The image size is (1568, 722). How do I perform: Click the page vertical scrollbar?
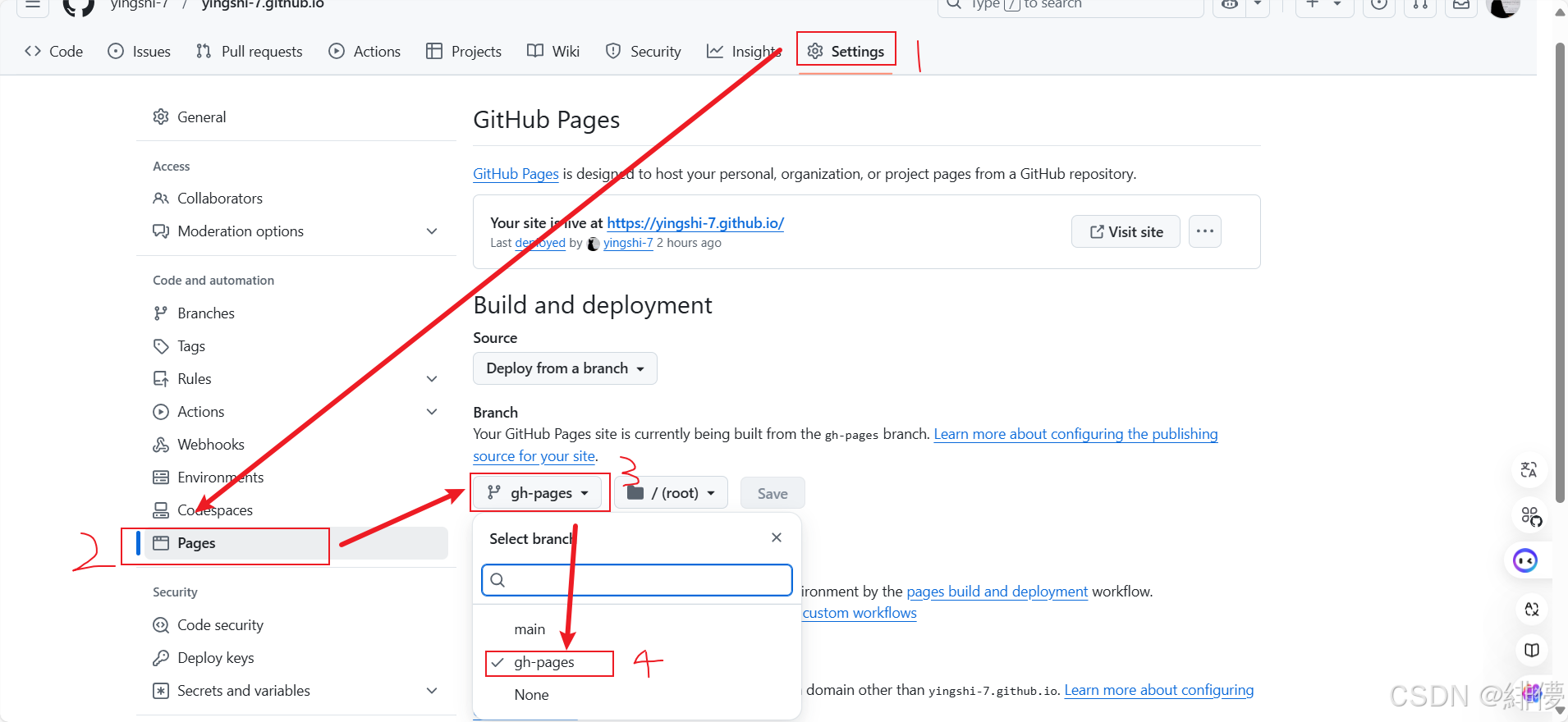tap(1560, 271)
